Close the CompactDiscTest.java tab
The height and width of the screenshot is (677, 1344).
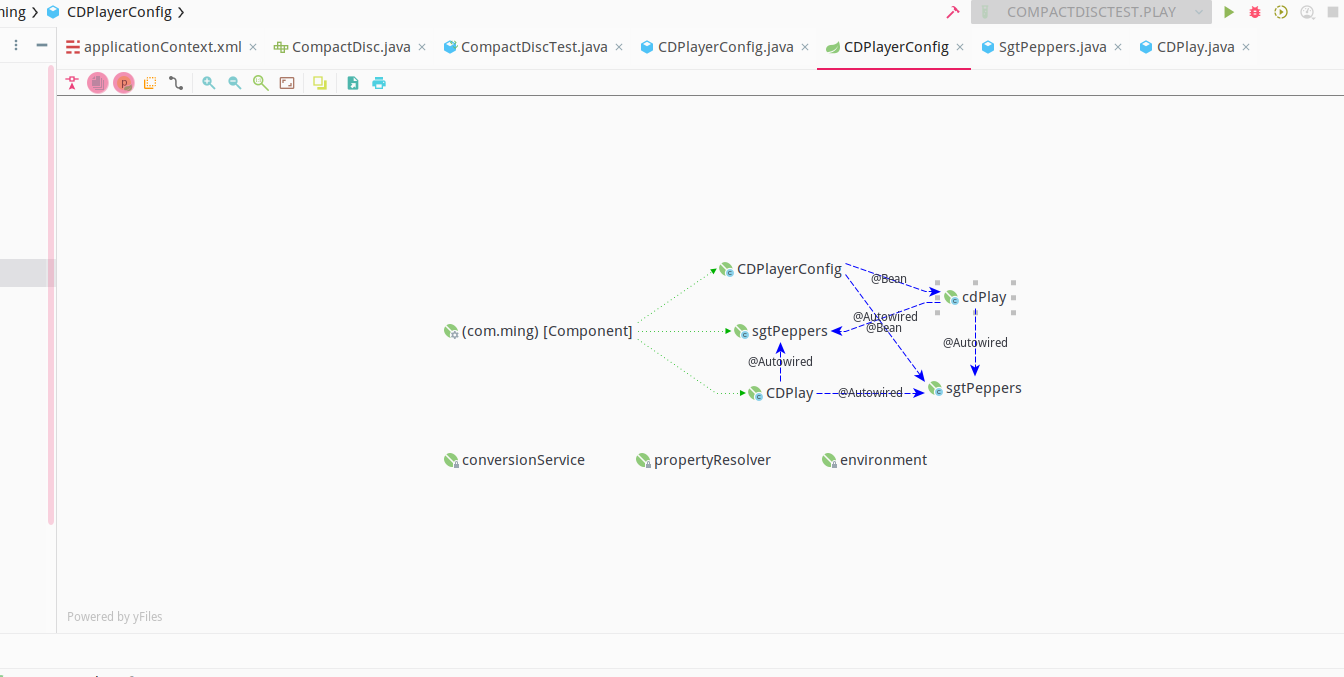point(619,47)
